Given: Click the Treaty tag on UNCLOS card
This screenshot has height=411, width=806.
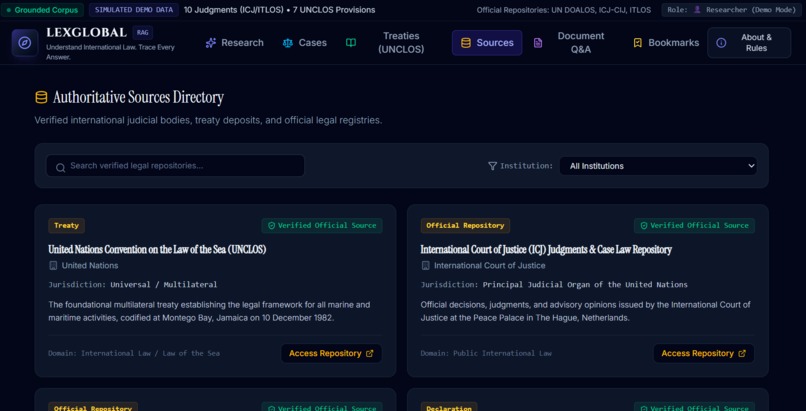Looking at the screenshot, I should [67, 226].
